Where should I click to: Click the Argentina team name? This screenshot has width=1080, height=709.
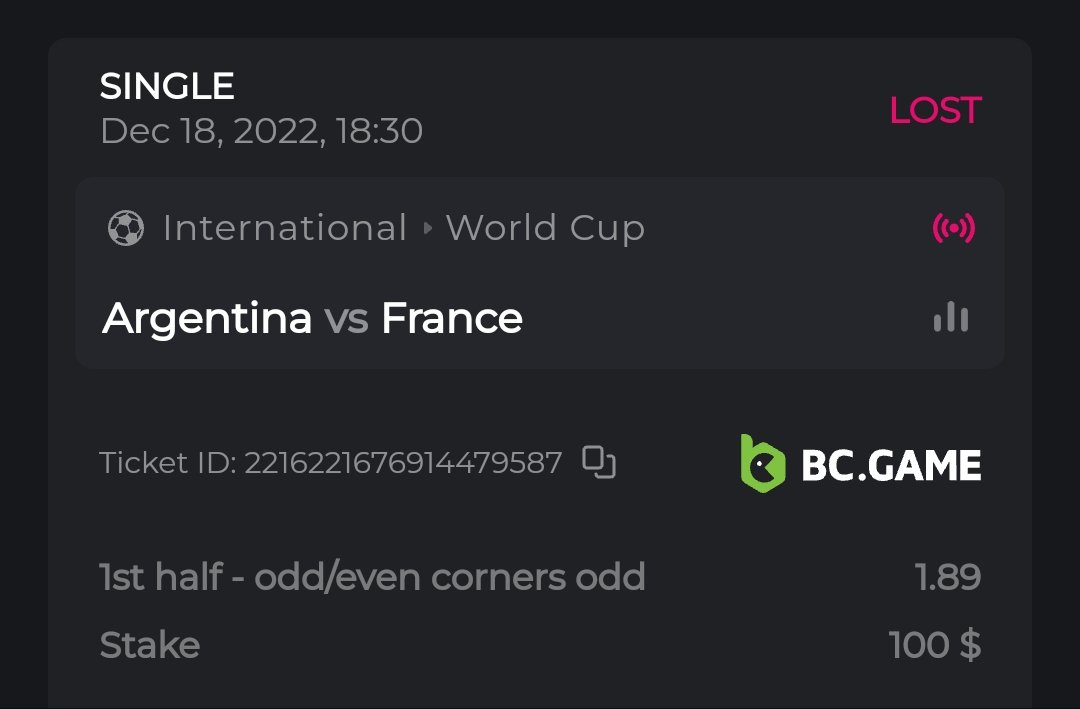(x=207, y=319)
